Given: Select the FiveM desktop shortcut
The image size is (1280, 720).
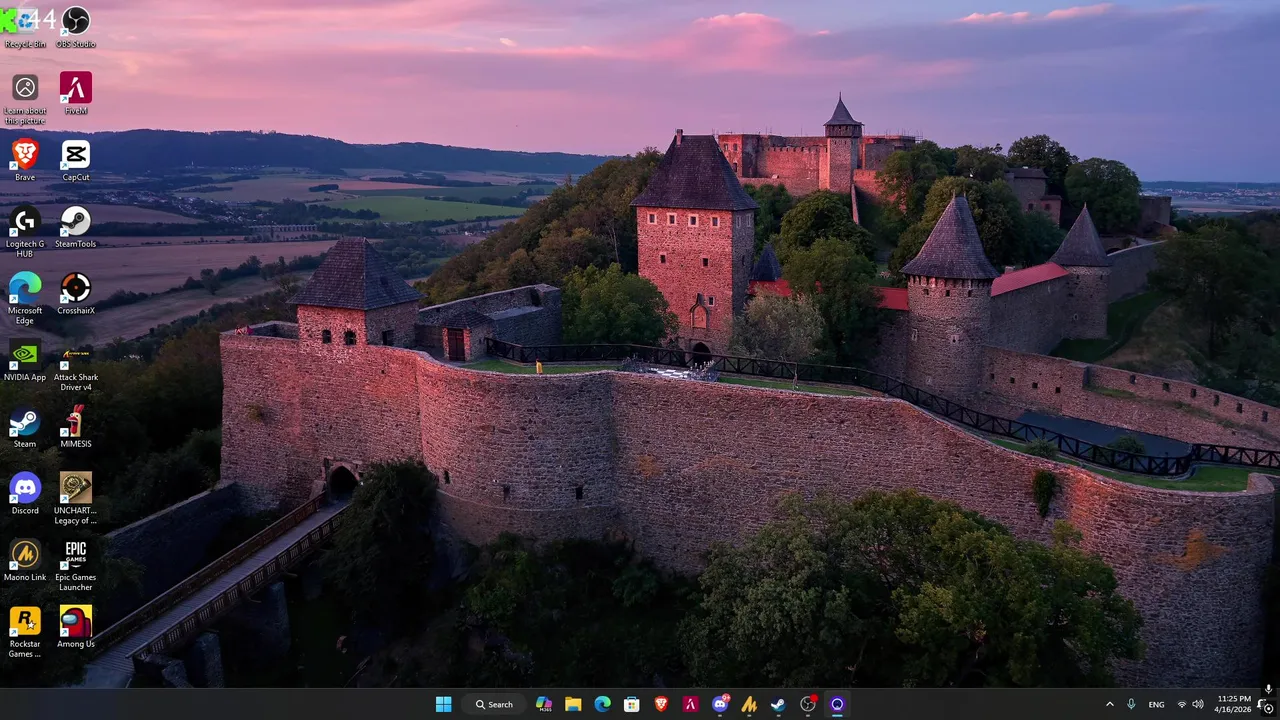Looking at the screenshot, I should coord(75,94).
